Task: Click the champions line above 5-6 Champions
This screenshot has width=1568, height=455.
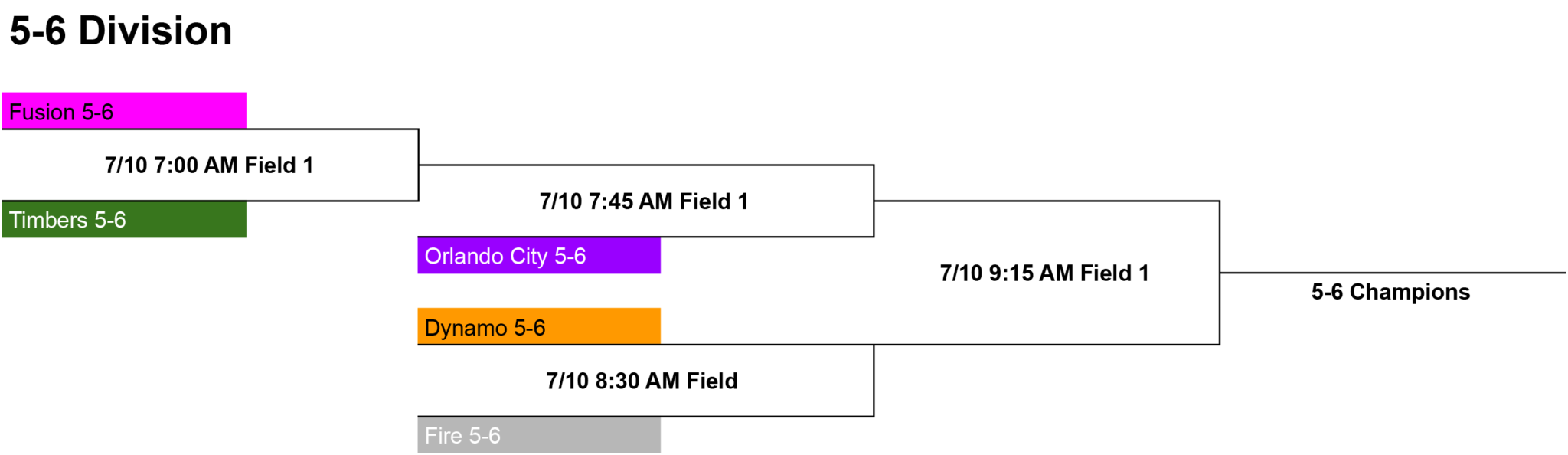Action: click(x=1393, y=273)
